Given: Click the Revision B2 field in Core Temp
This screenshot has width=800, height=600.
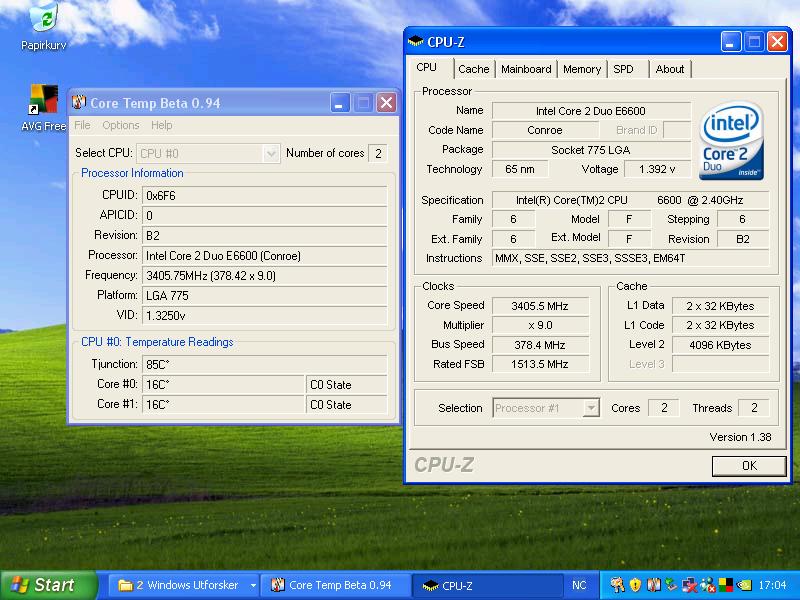Looking at the screenshot, I should (264, 236).
